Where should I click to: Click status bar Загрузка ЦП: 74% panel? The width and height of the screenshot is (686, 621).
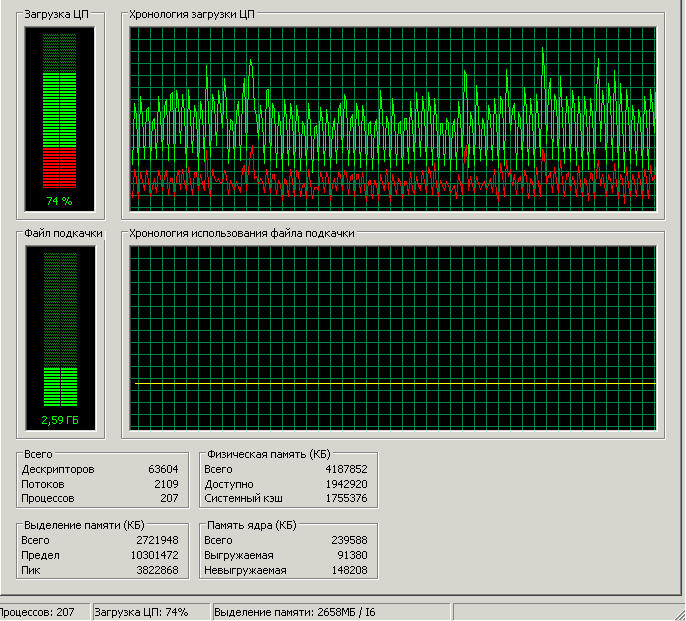coord(149,611)
